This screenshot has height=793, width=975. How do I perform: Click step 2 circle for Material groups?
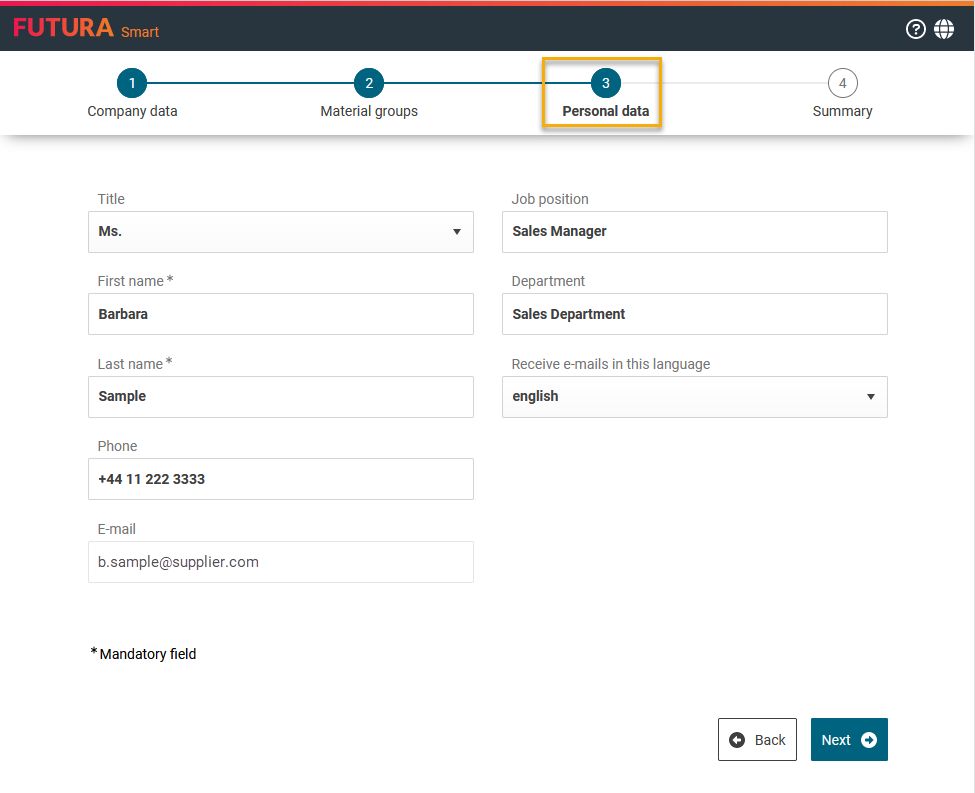pyautogui.click(x=369, y=83)
